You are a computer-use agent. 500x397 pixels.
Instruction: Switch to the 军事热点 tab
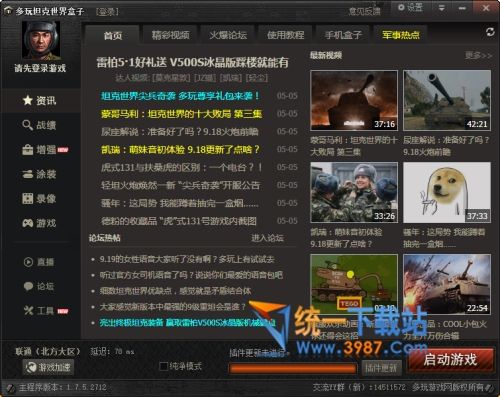[401, 35]
